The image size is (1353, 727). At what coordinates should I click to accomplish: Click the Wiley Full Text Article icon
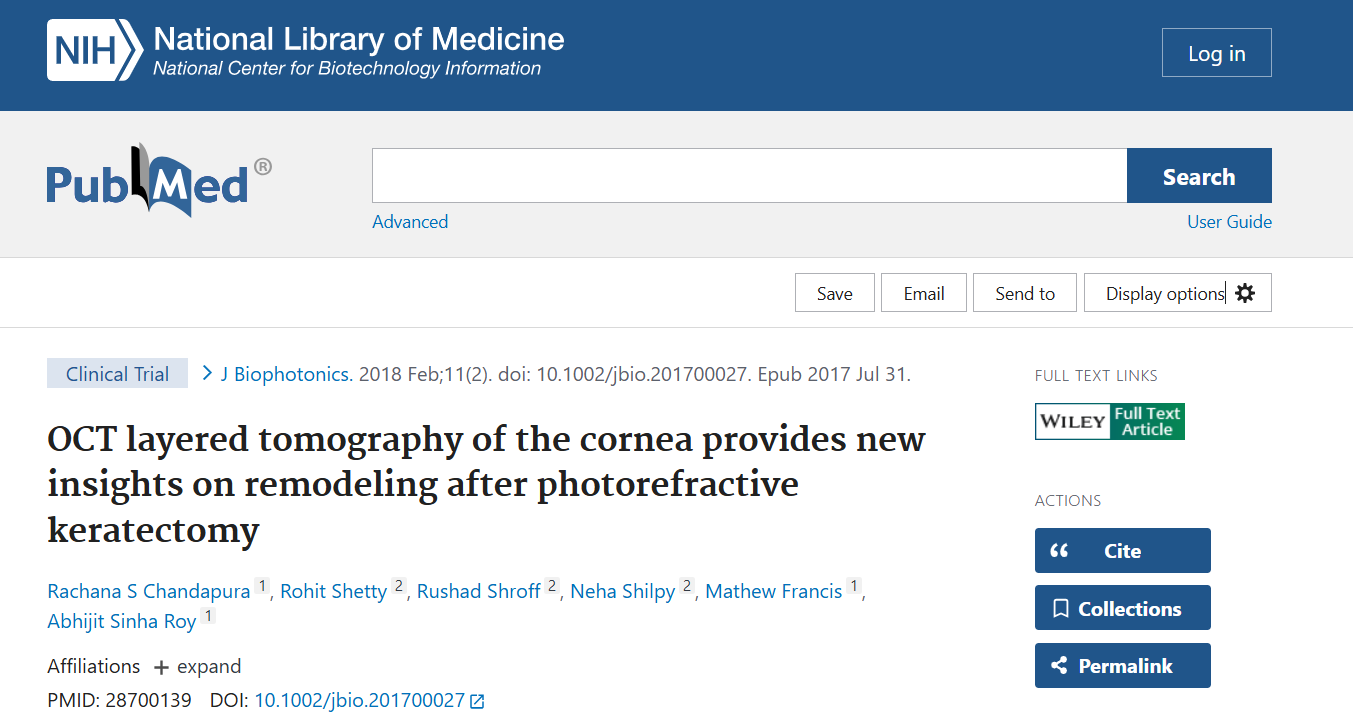1109,421
